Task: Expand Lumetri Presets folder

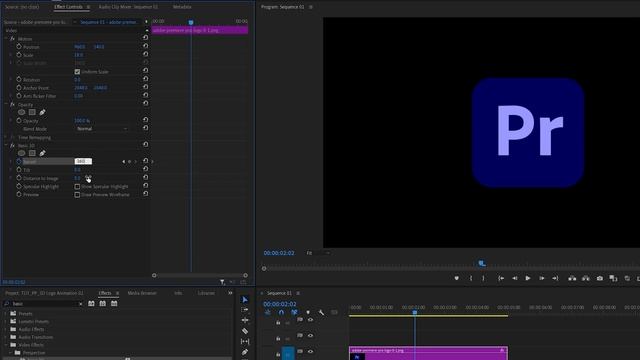Action: (6, 321)
